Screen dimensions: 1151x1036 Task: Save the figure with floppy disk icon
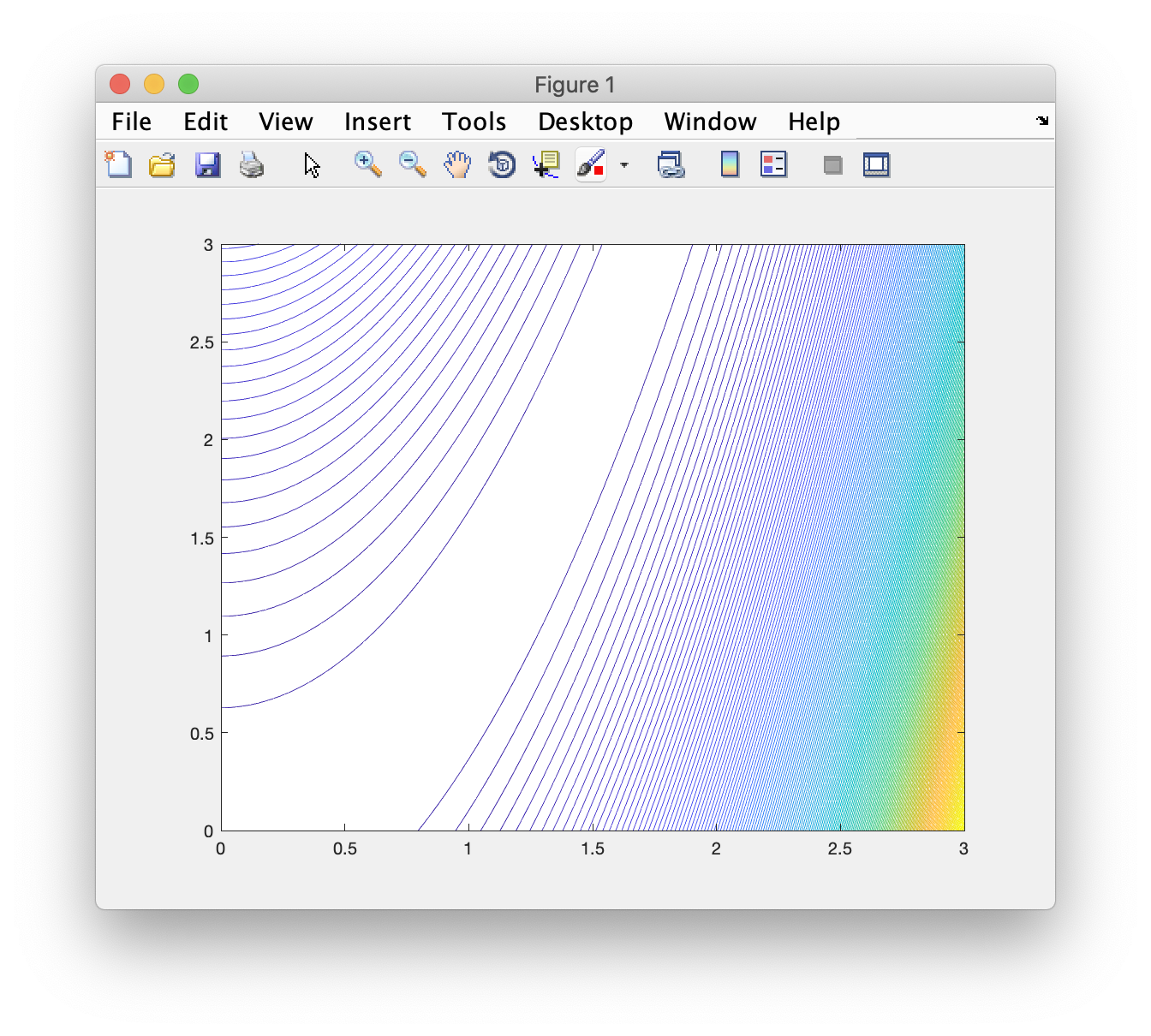click(x=207, y=164)
